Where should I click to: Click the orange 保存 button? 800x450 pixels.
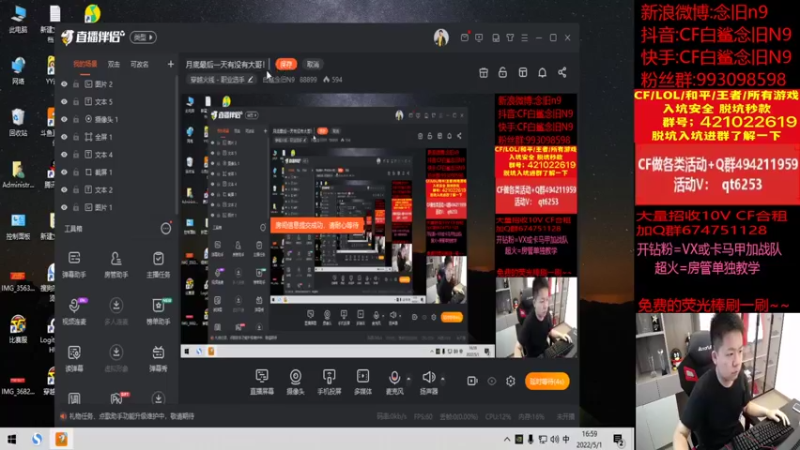click(286, 64)
